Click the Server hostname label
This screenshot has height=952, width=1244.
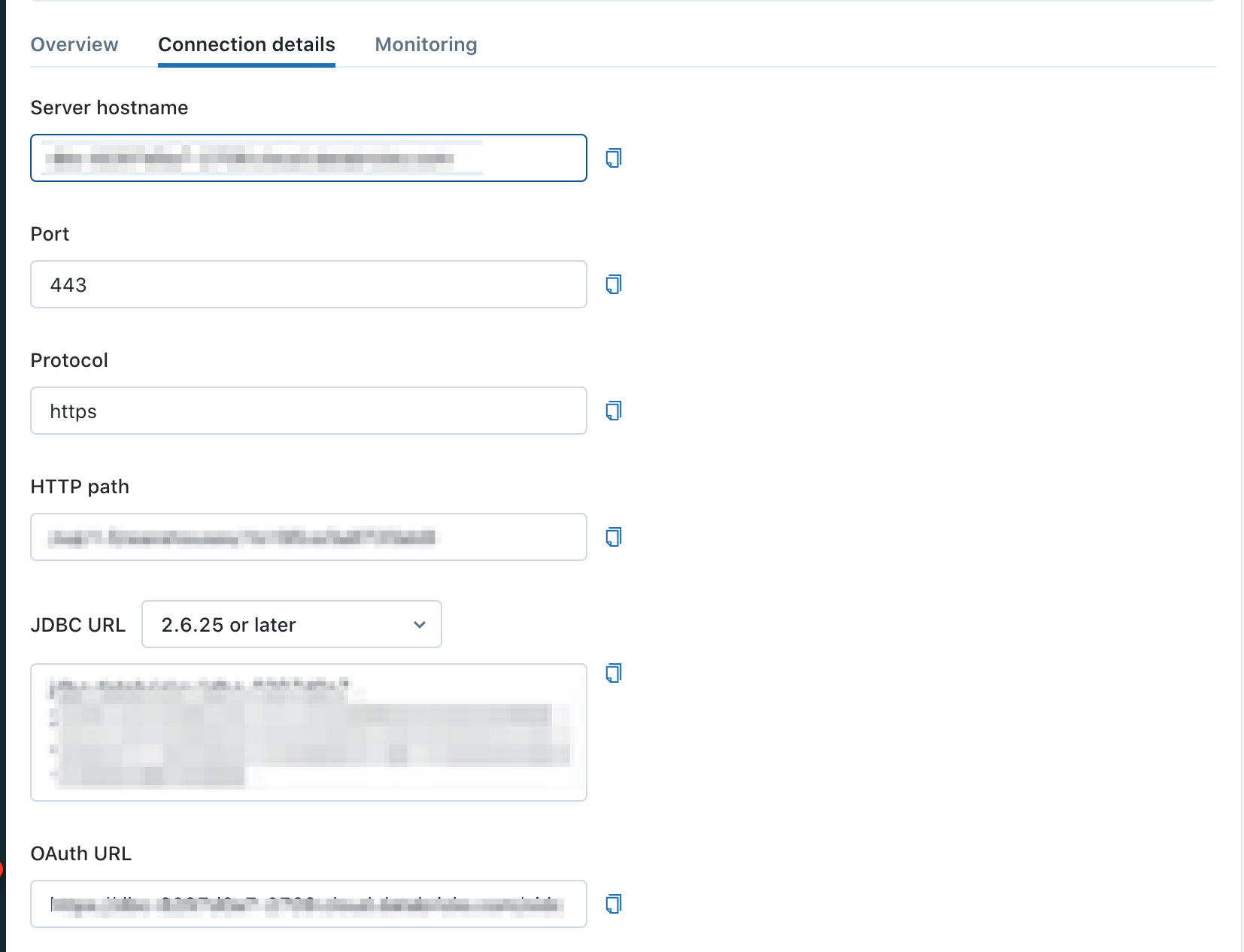(109, 108)
